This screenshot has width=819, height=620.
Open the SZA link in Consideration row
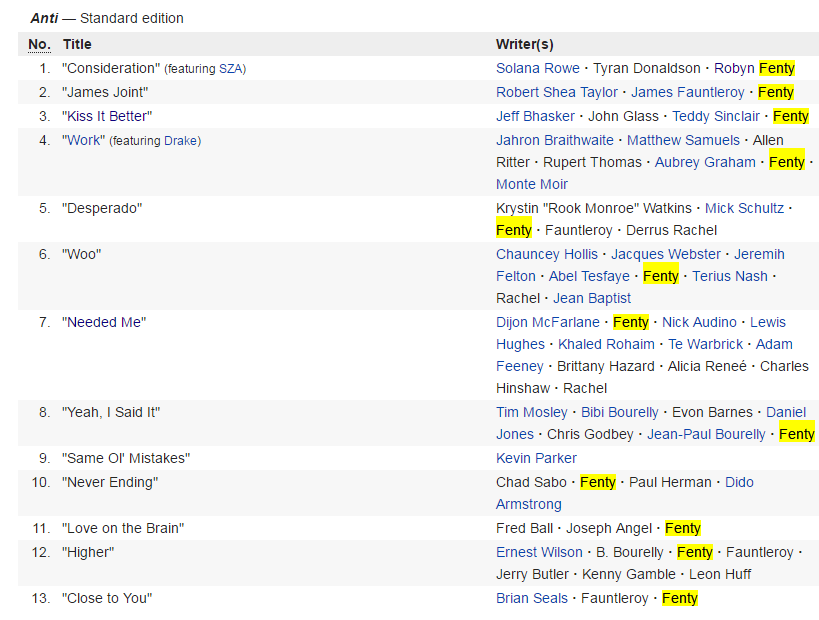pos(230,69)
